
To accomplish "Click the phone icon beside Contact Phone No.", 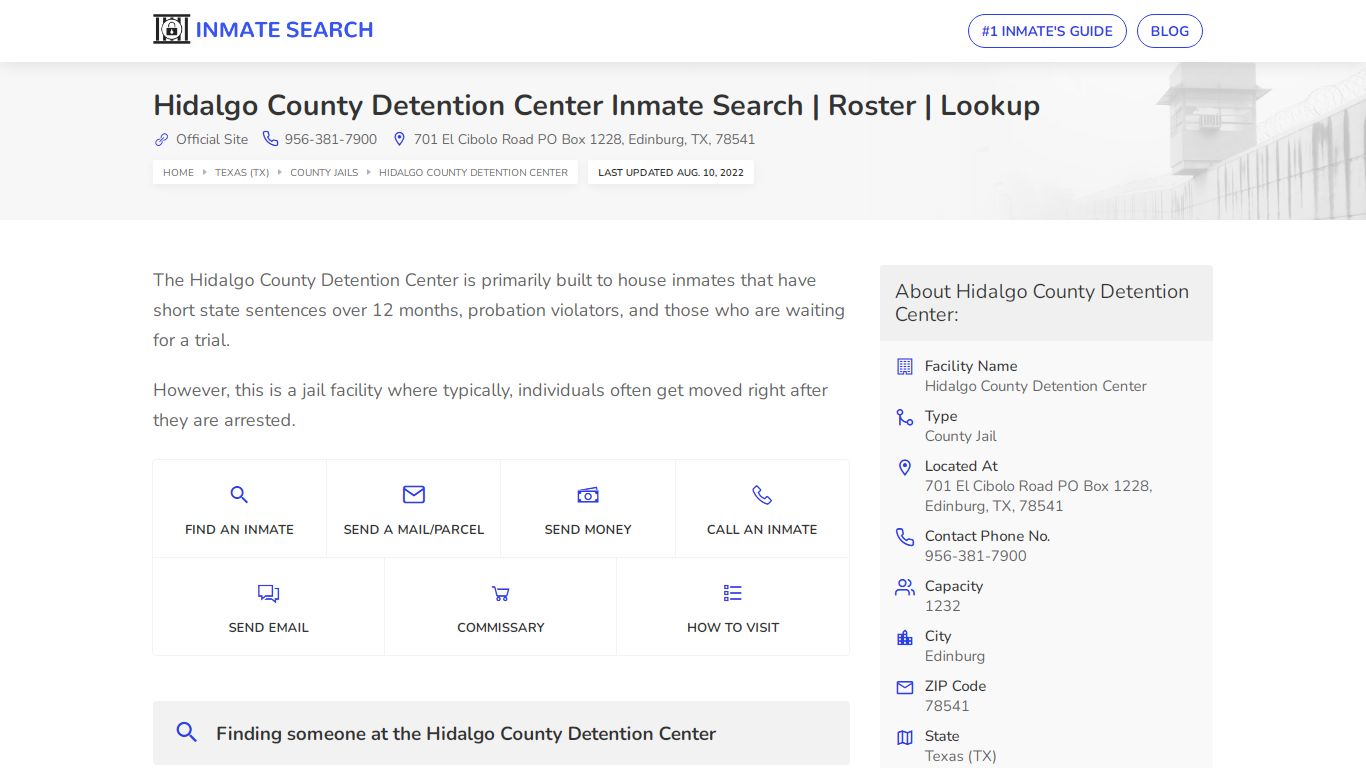I will click(x=905, y=537).
